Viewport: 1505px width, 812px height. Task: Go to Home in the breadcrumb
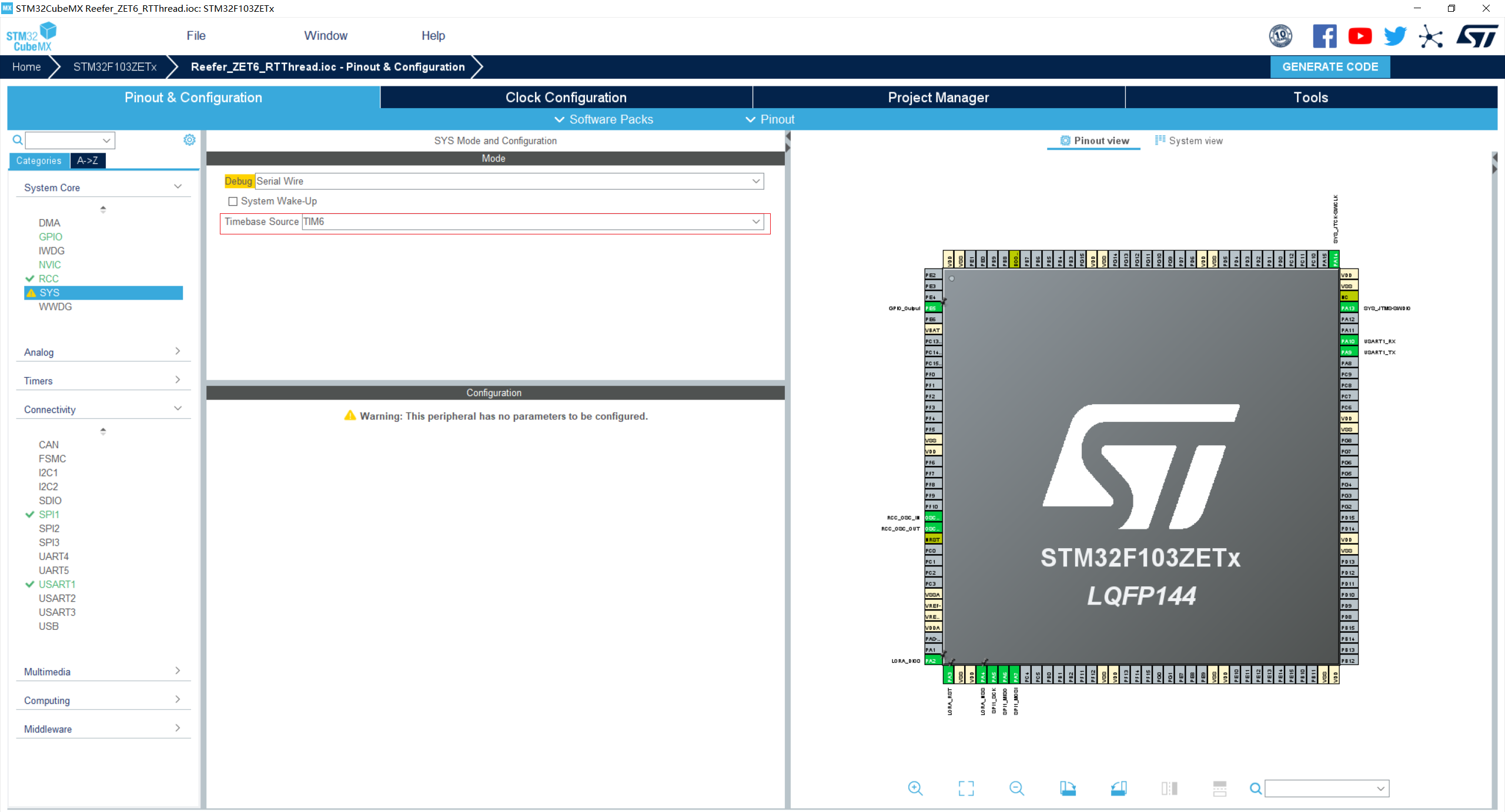pyautogui.click(x=26, y=67)
